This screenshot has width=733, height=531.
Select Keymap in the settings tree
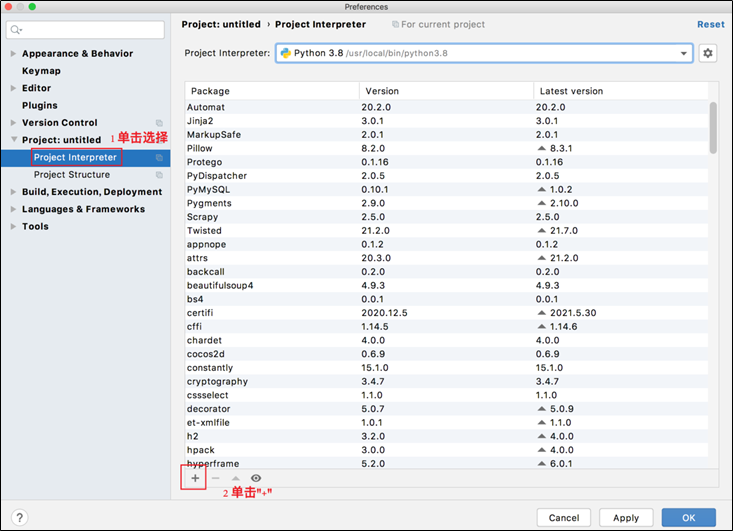click(41, 71)
